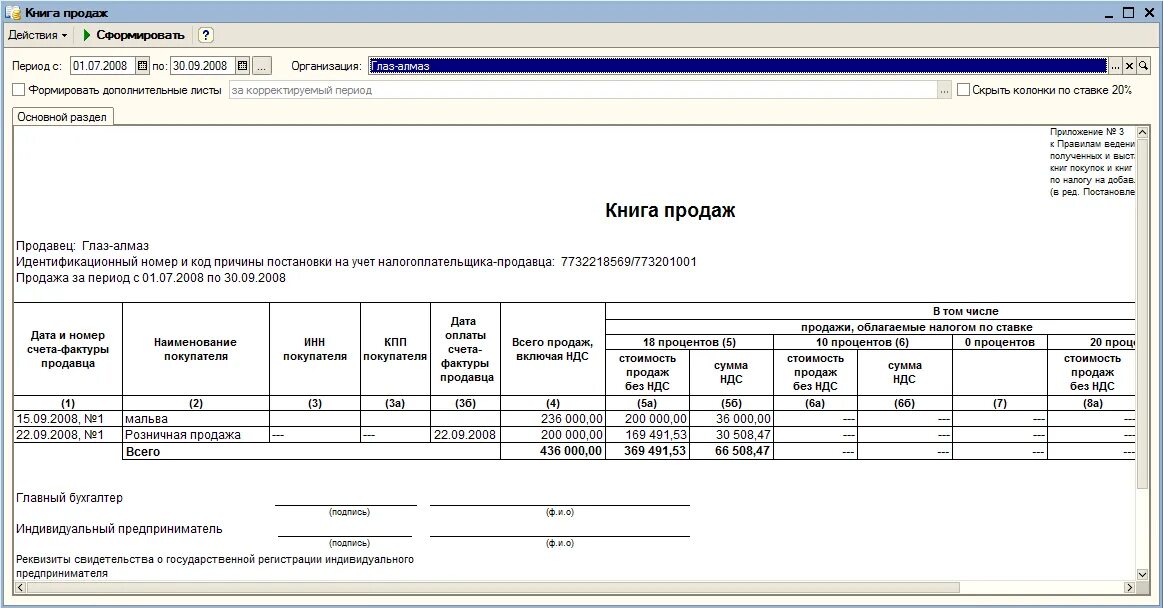The width and height of the screenshot is (1163, 608).
Task: Enable Формировать дополнительные листы checkbox
Action: pyautogui.click(x=19, y=90)
